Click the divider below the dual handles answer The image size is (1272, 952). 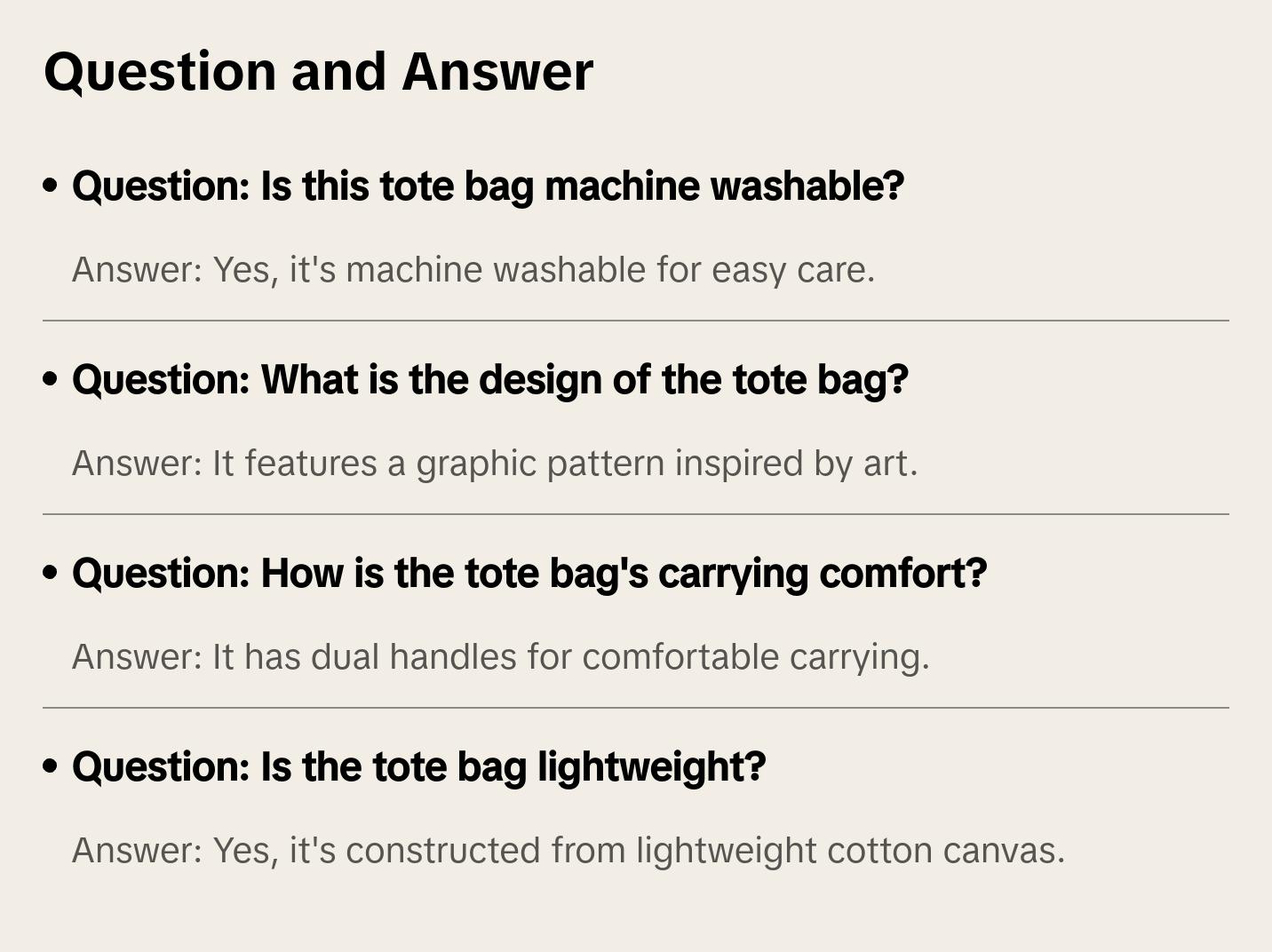[x=636, y=708]
